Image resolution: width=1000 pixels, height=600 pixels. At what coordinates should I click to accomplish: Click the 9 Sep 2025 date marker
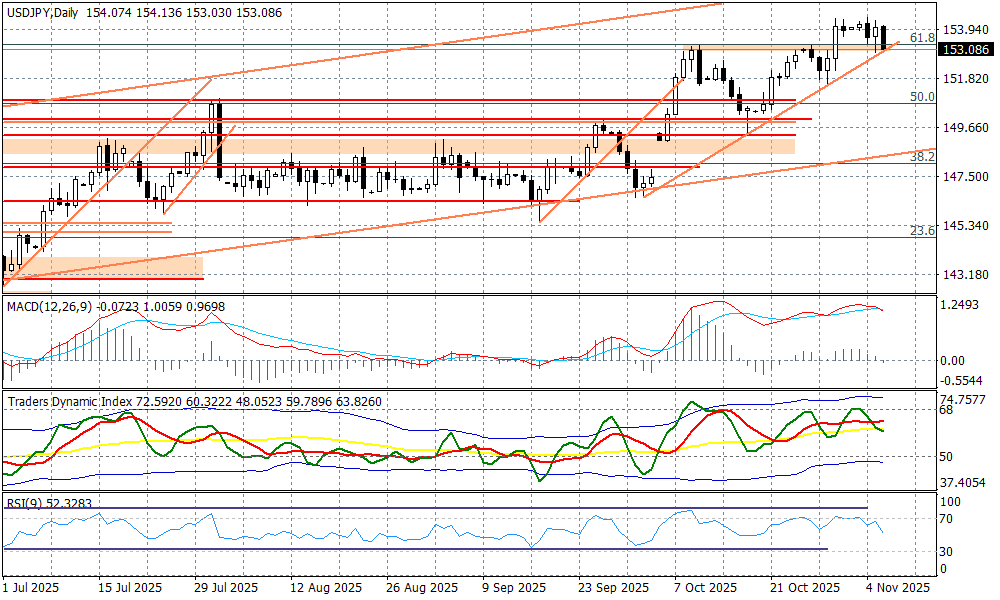[x=513, y=587]
